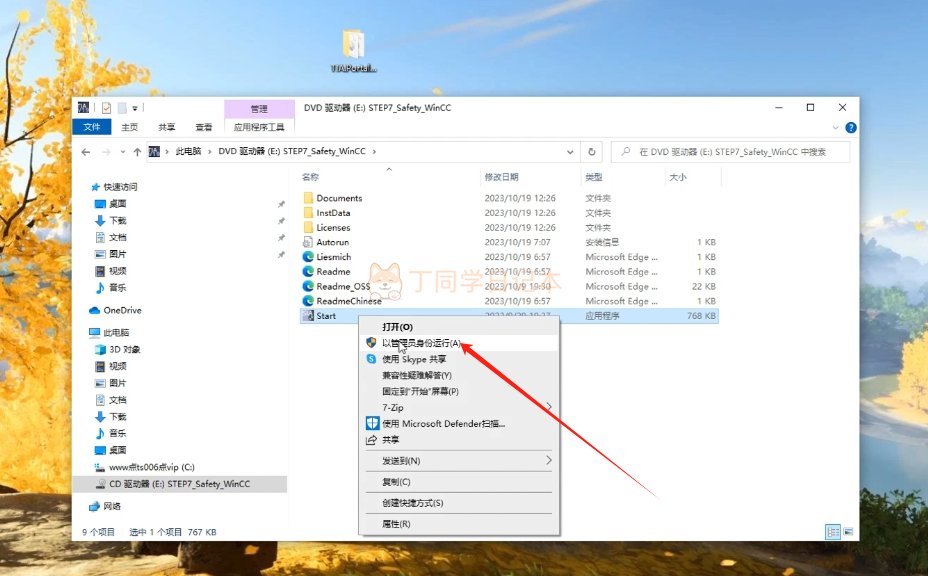The image size is (928, 576).
Task: Click the properties icon in quick access toolbar
Action: 107,108
